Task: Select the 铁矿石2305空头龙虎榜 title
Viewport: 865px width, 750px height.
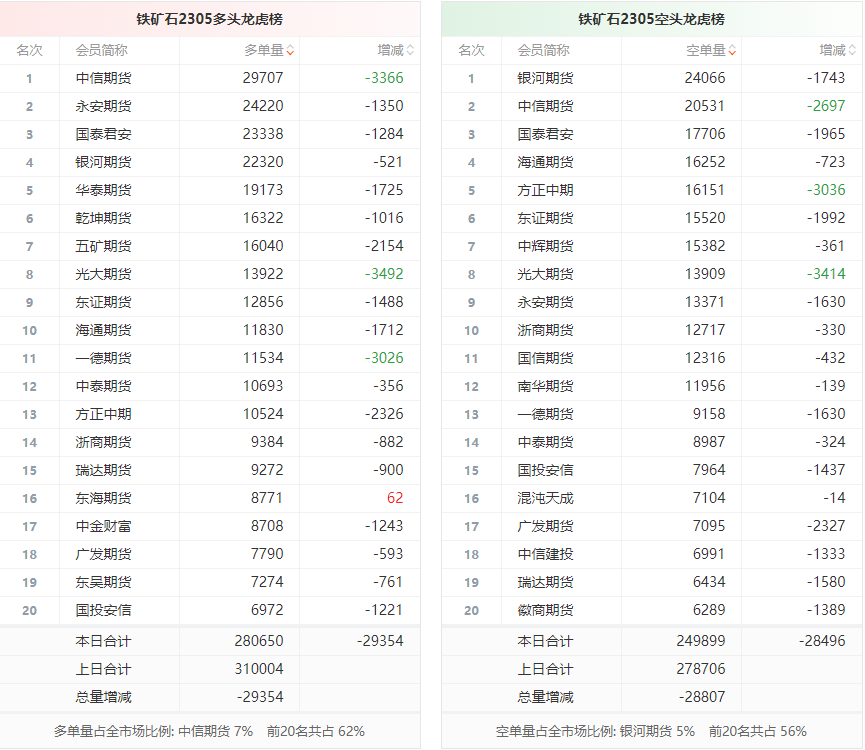Action: pos(652,19)
